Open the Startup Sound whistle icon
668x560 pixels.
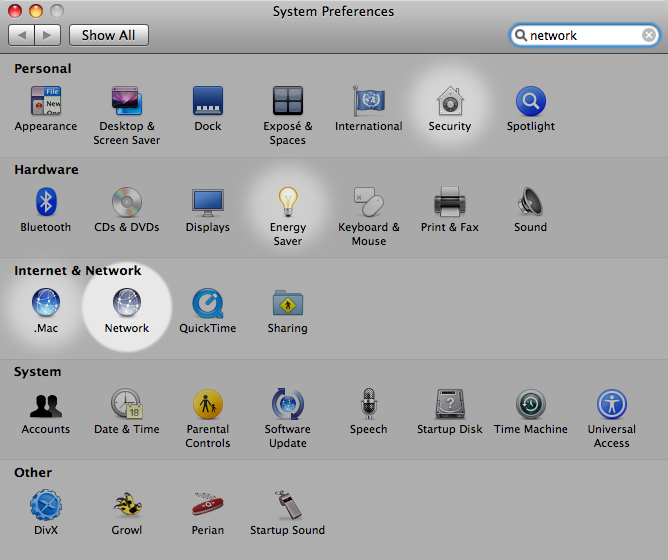[x=288, y=505]
